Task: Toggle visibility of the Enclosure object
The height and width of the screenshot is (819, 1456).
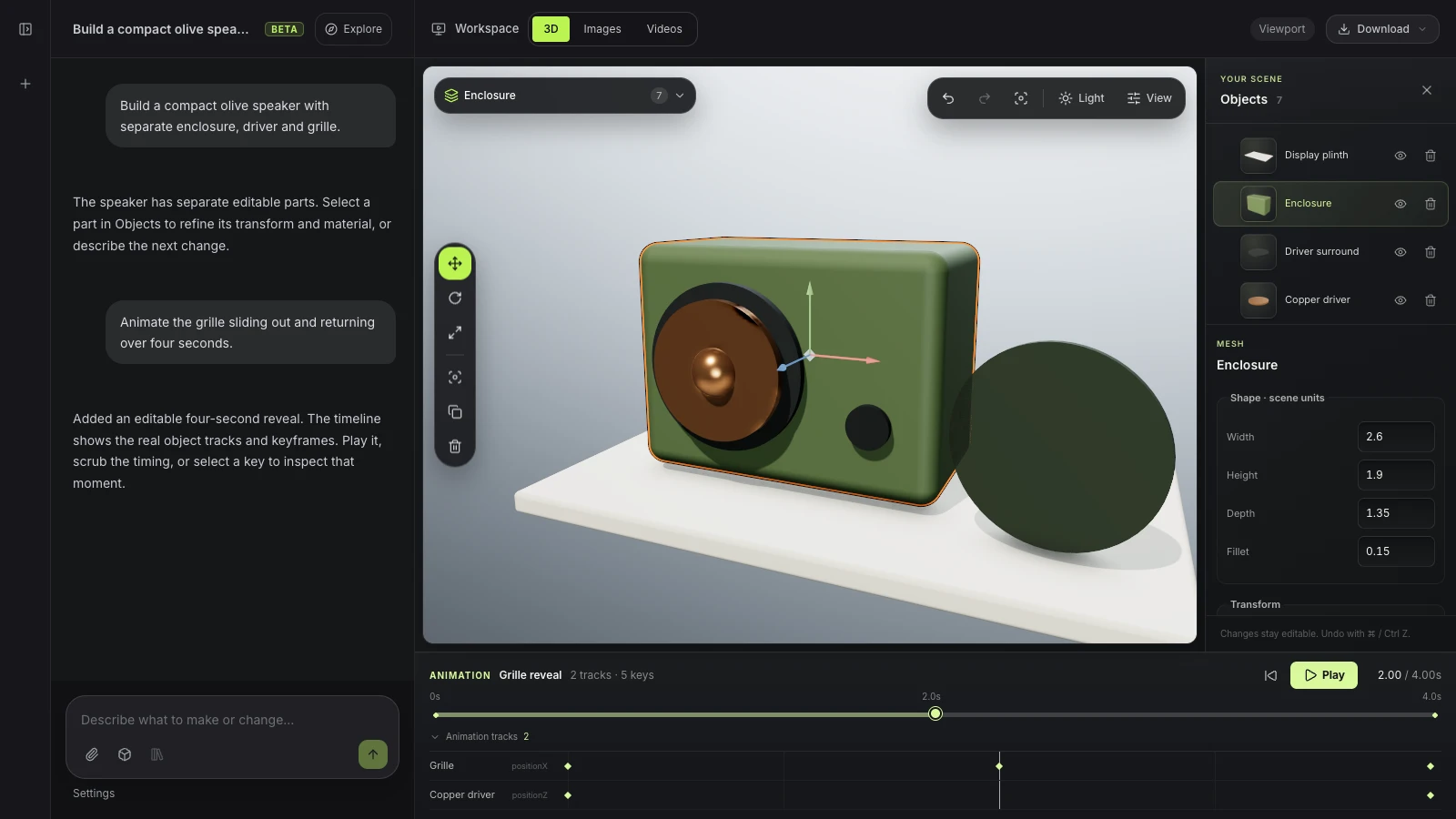Action: pos(1400,204)
